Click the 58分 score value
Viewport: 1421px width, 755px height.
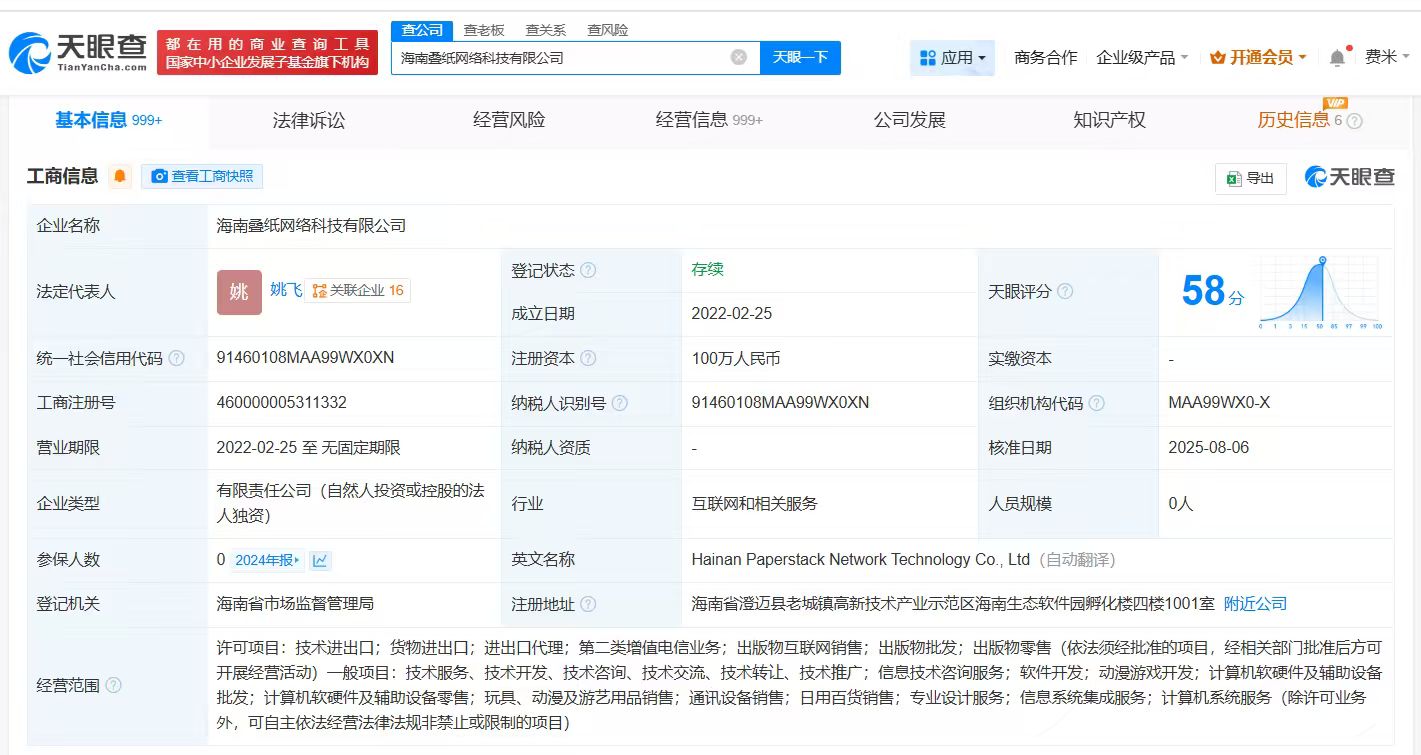click(x=1213, y=292)
